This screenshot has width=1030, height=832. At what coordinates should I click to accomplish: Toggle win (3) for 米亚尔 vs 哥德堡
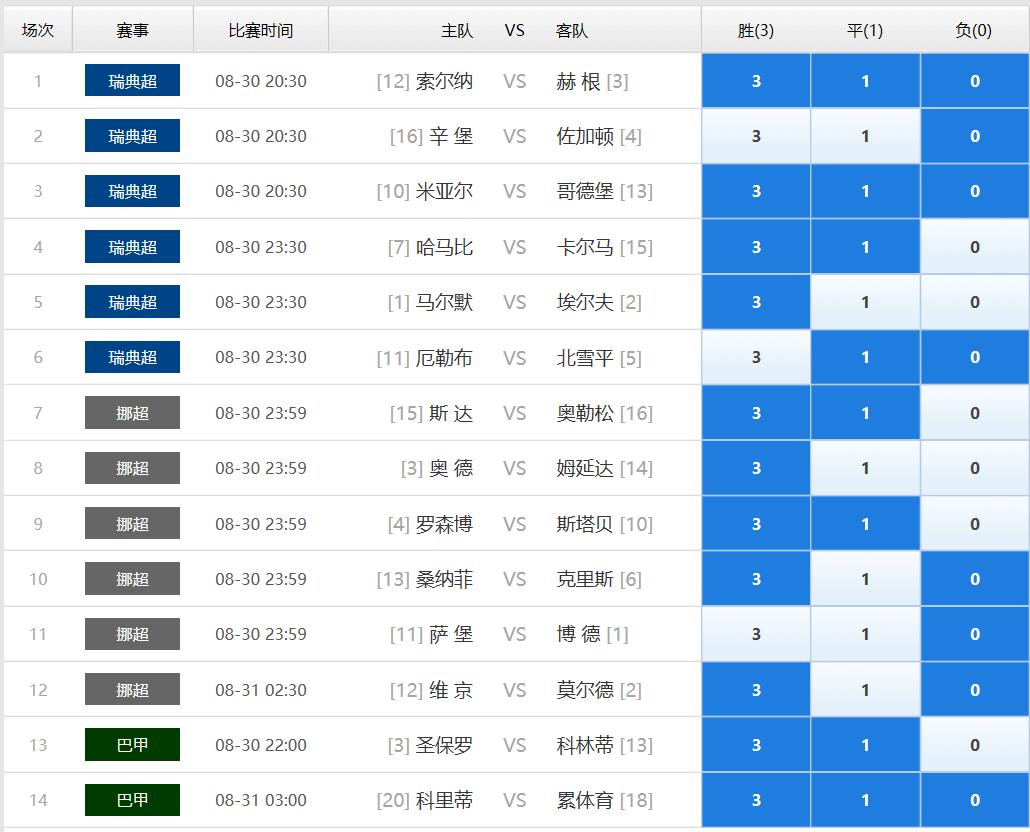755,191
